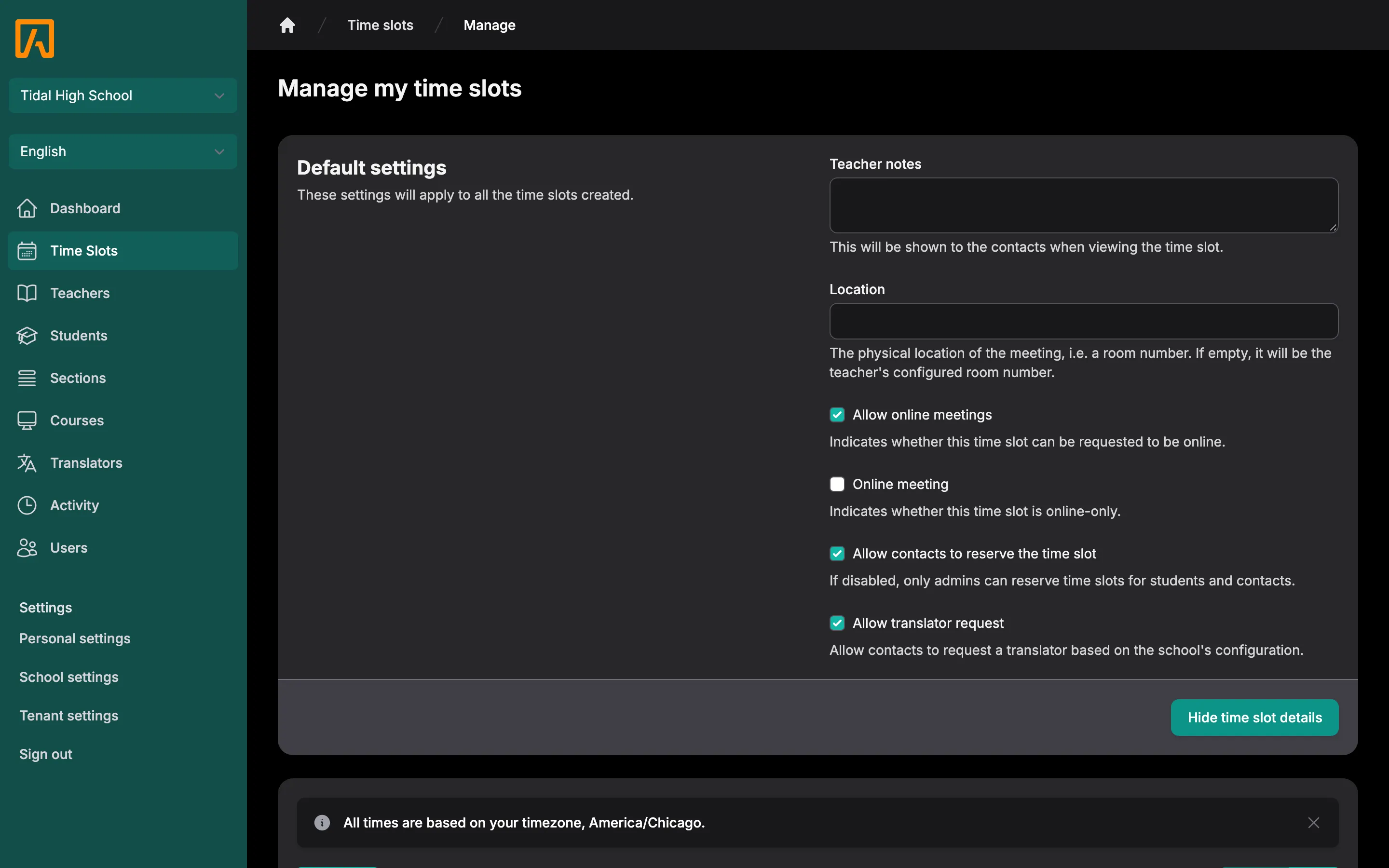The width and height of the screenshot is (1389, 868).
Task: Go to Teachers page
Action: 123,293
